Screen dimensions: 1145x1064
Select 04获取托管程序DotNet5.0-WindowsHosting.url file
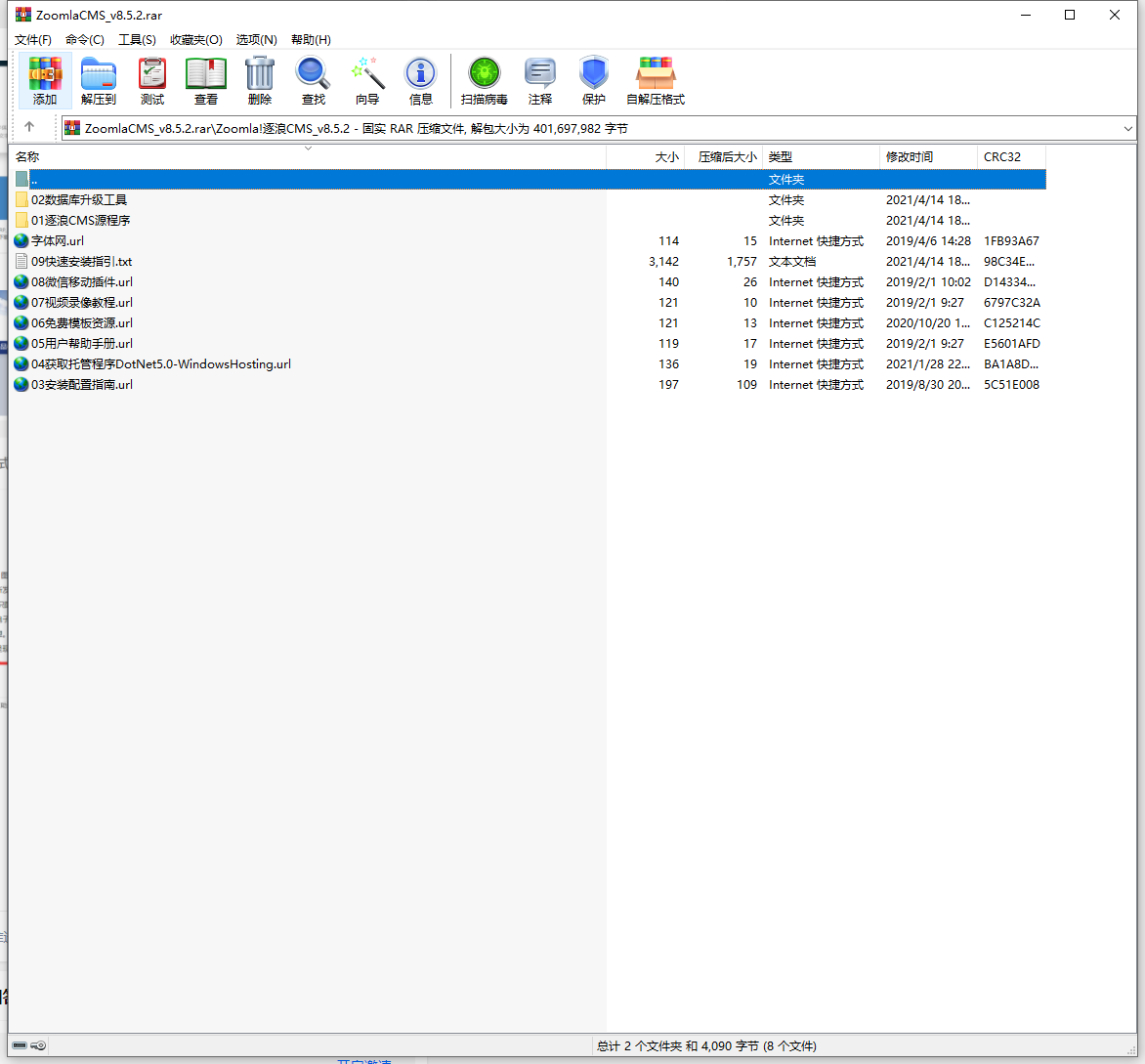(x=160, y=363)
